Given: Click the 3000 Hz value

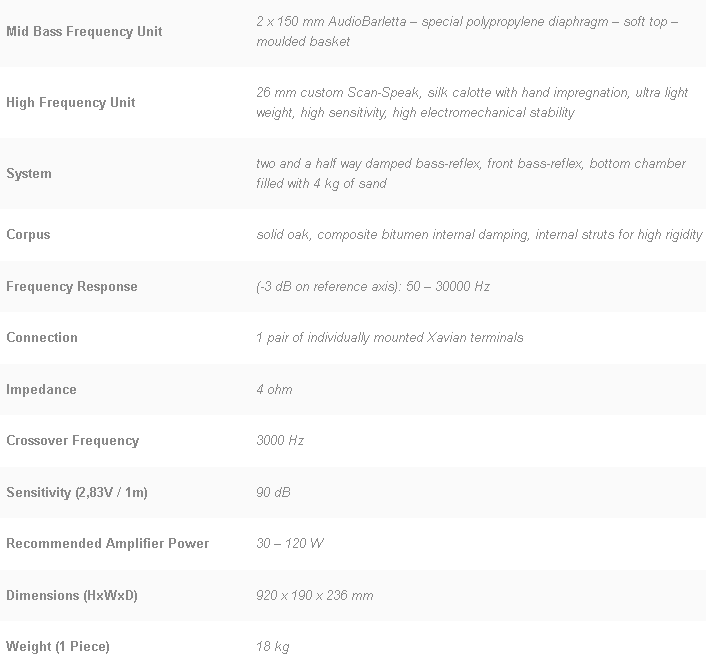Looking at the screenshot, I should tap(280, 440).
